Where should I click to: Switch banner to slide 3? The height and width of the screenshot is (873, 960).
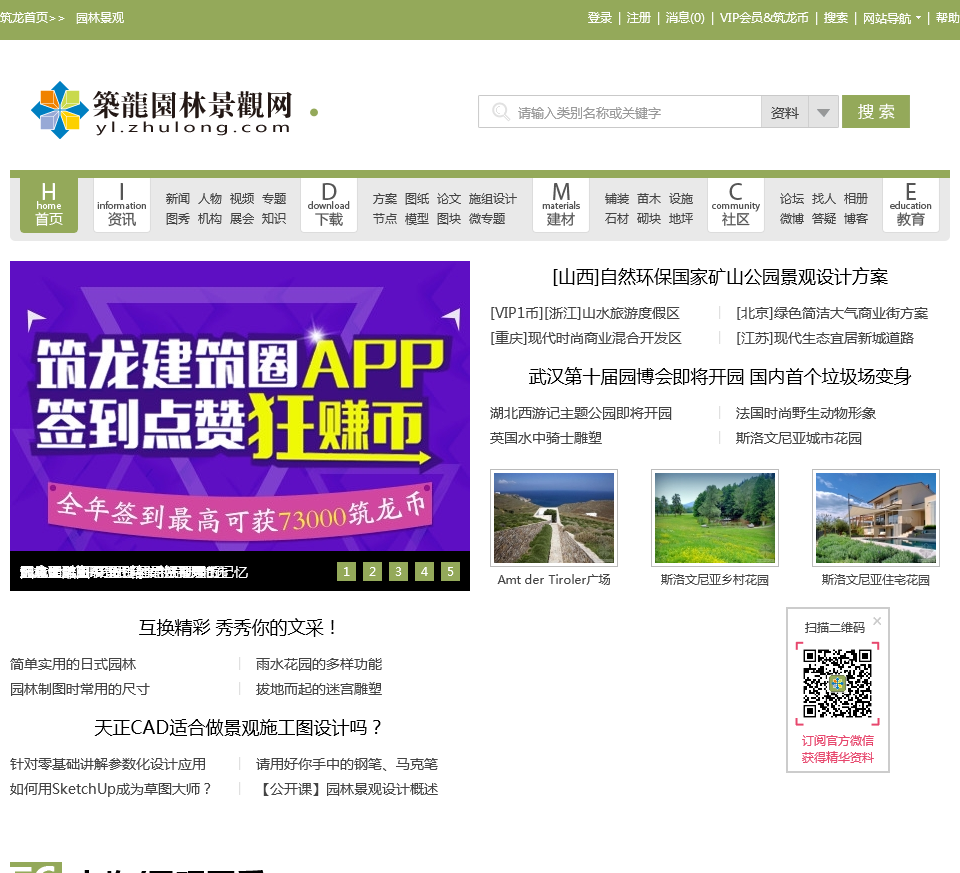[x=398, y=572]
